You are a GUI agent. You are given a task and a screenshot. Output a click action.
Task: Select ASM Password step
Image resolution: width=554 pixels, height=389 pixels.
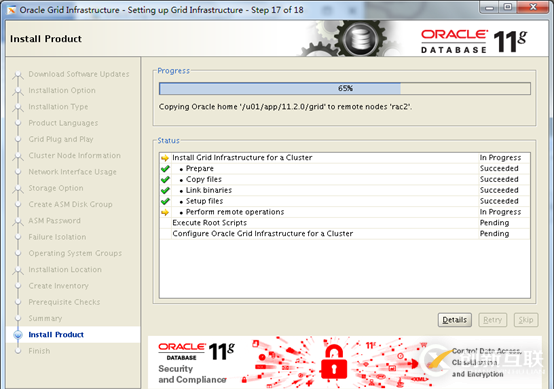pyautogui.click(x=54, y=220)
